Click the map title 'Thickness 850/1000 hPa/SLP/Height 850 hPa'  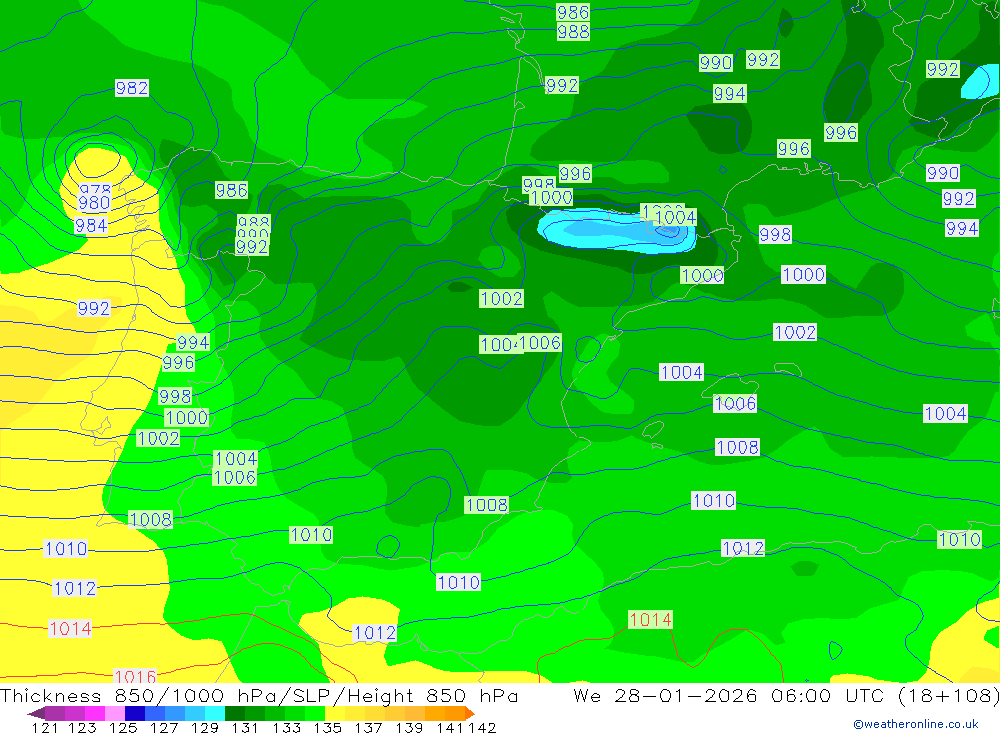[x=259, y=695]
